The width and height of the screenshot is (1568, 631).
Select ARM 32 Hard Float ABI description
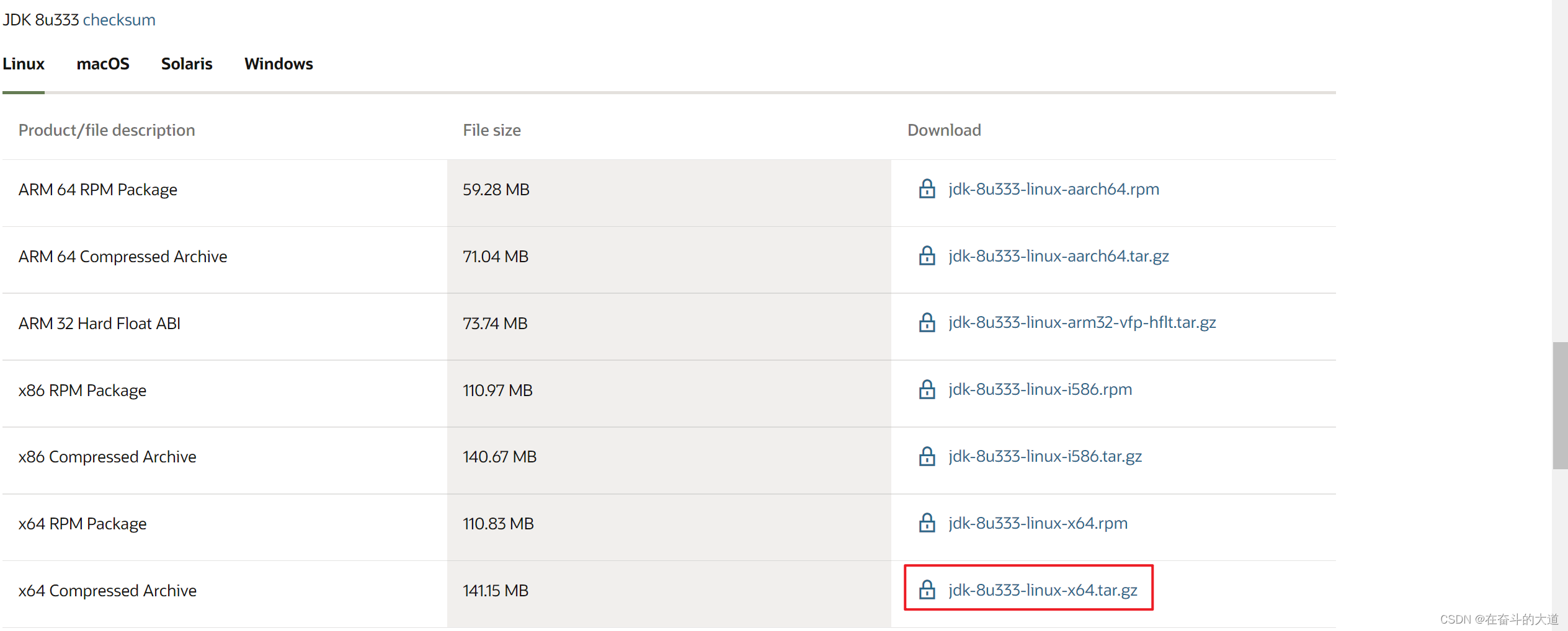pyautogui.click(x=99, y=324)
